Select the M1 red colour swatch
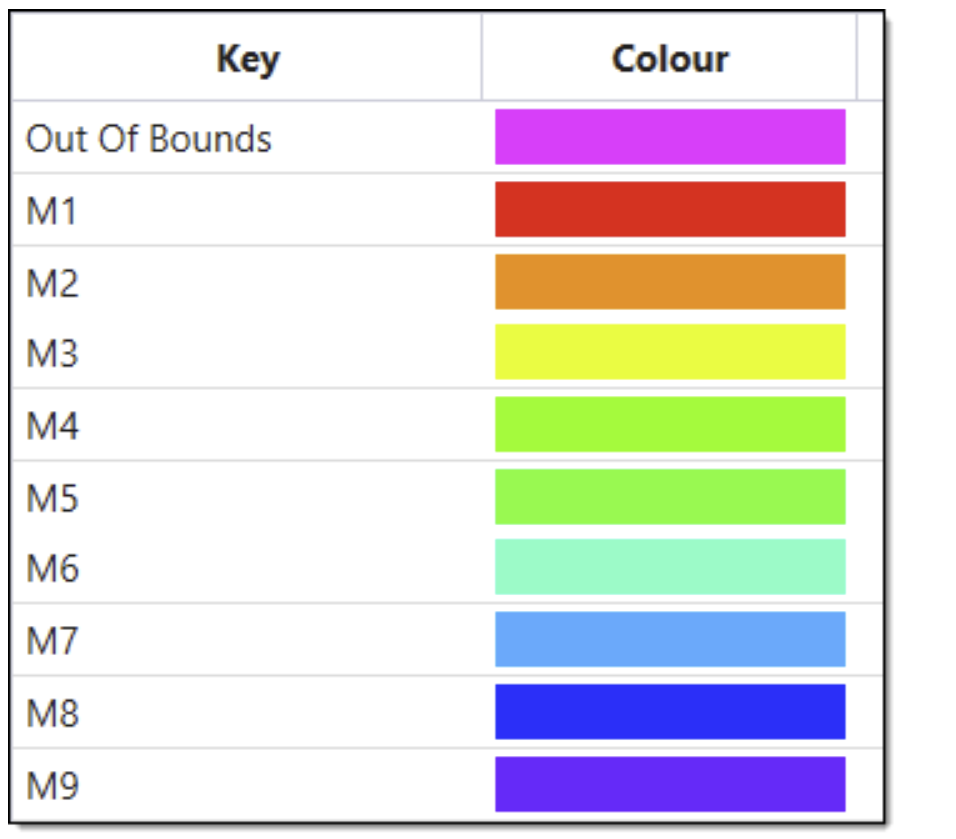This screenshot has width=956, height=839. (x=670, y=209)
